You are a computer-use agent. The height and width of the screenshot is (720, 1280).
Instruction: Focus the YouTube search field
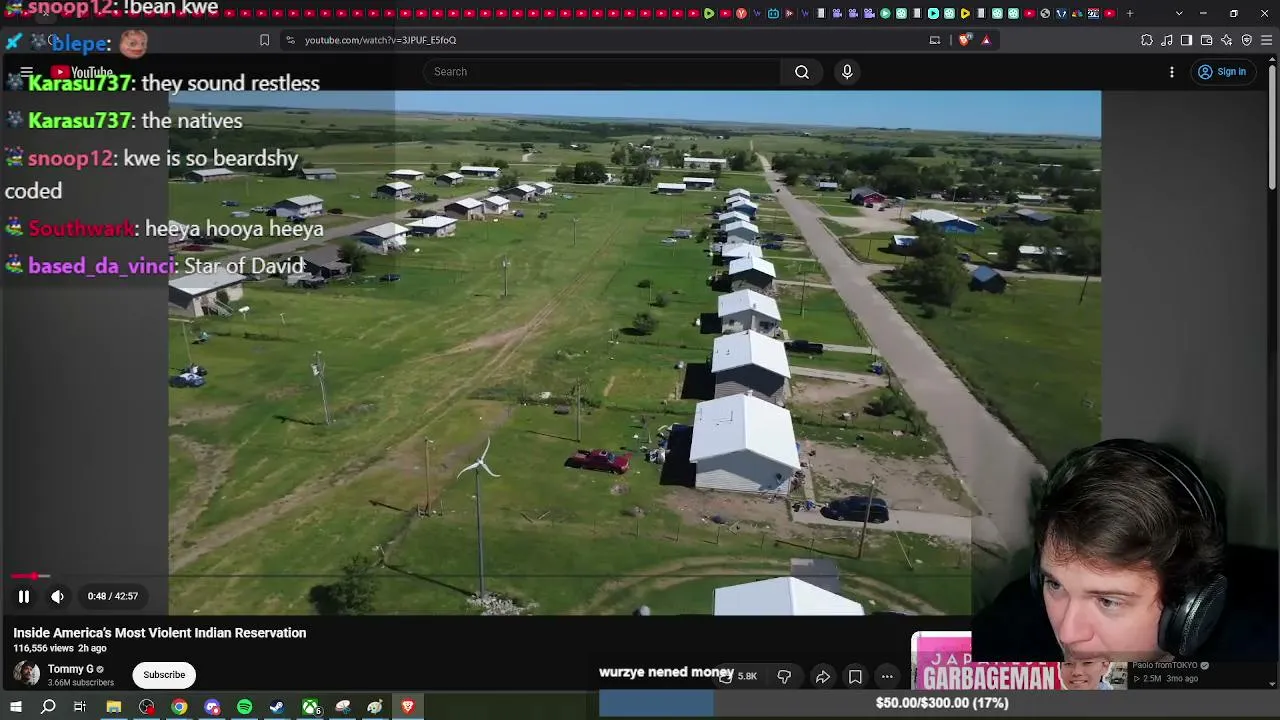pos(603,72)
